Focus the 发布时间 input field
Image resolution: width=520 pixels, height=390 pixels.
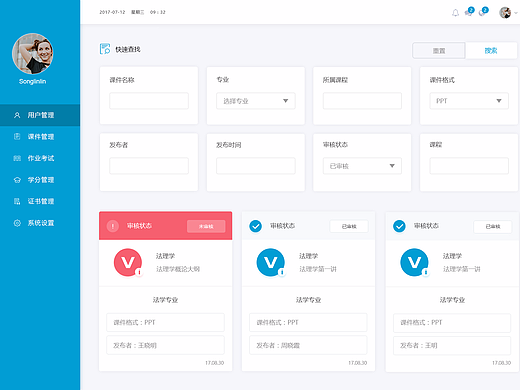tap(256, 166)
